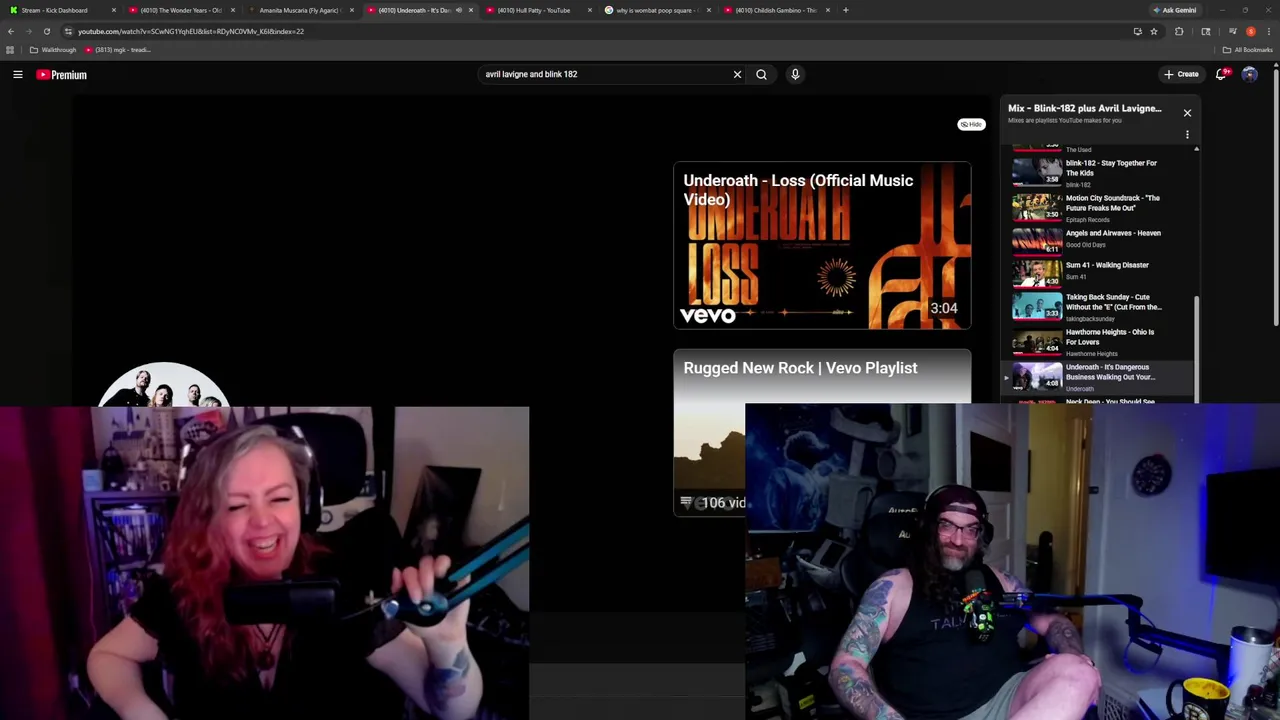The image size is (1280, 720).
Task: Open the Create menu
Action: pos(1181,74)
